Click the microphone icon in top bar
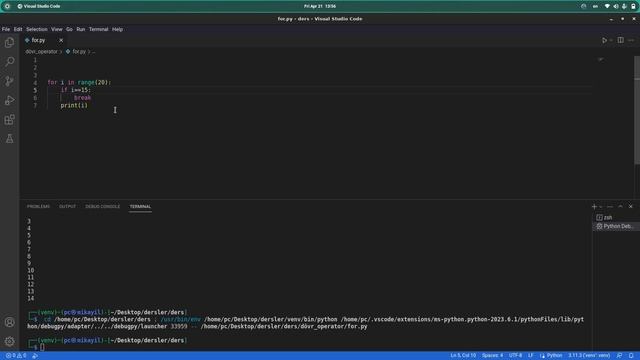Screen dimensions: 640x360 (x=624, y=6)
